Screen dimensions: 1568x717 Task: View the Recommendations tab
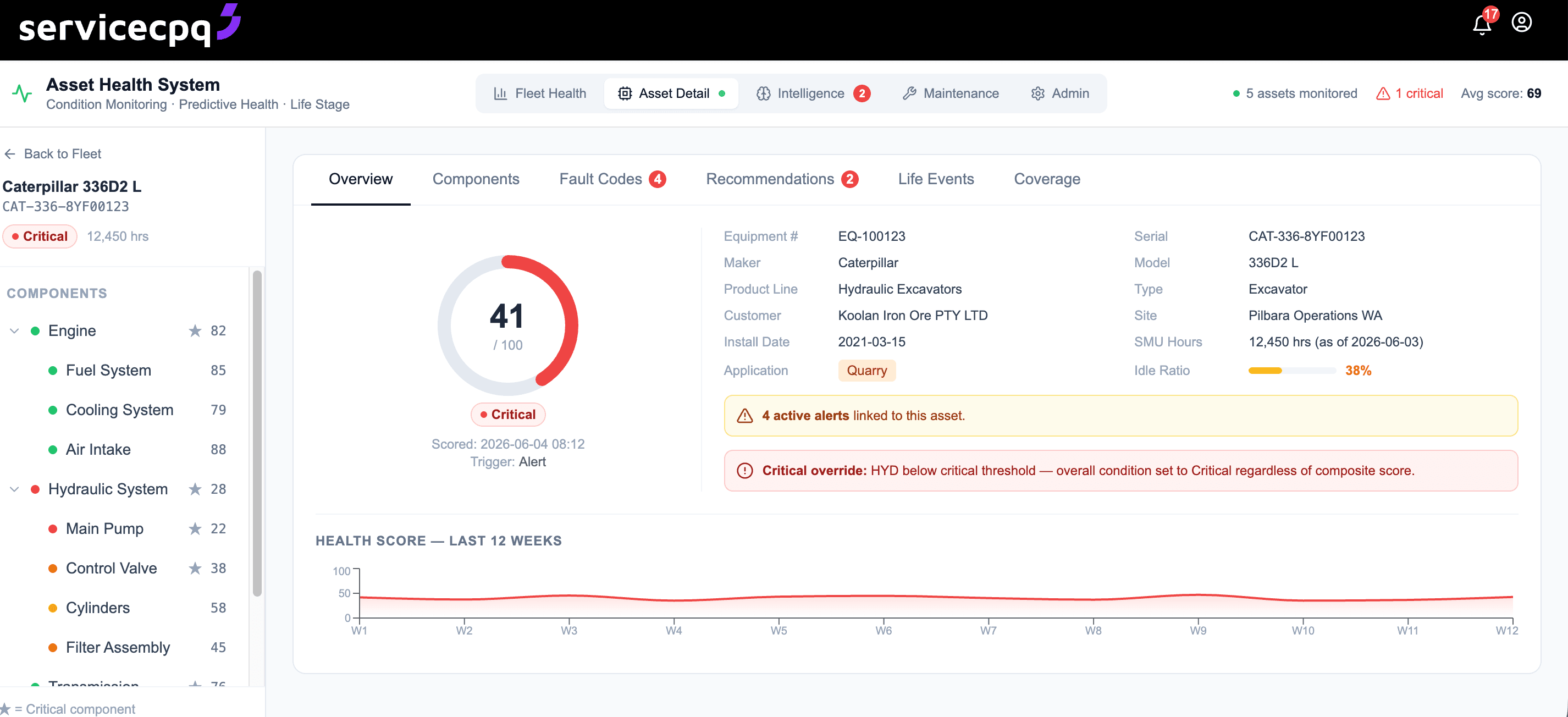782,179
